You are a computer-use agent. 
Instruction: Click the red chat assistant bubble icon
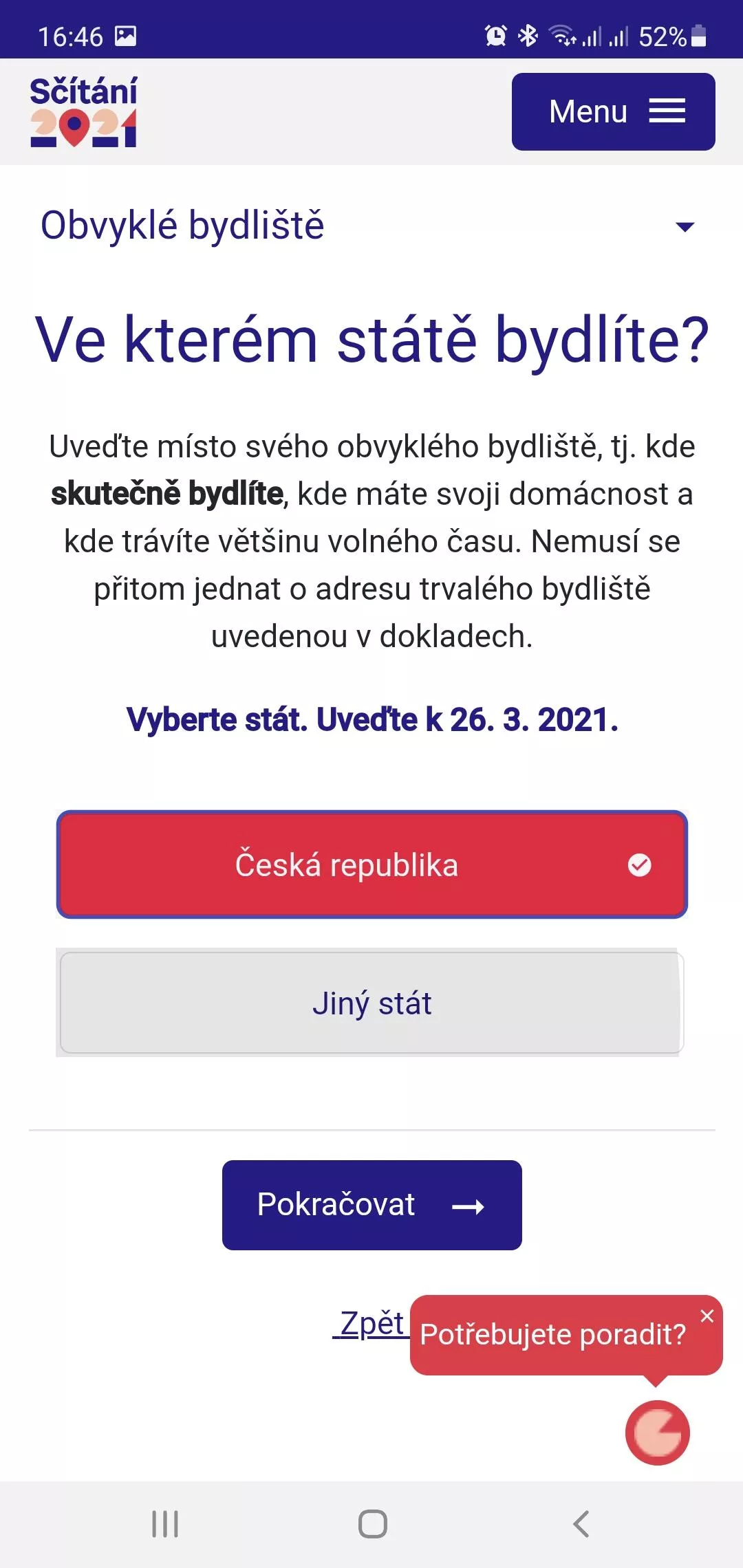coord(657,1433)
